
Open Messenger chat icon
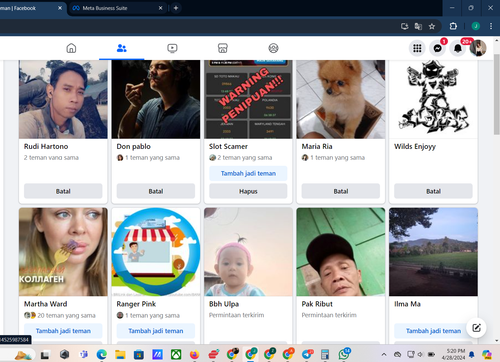click(437, 48)
